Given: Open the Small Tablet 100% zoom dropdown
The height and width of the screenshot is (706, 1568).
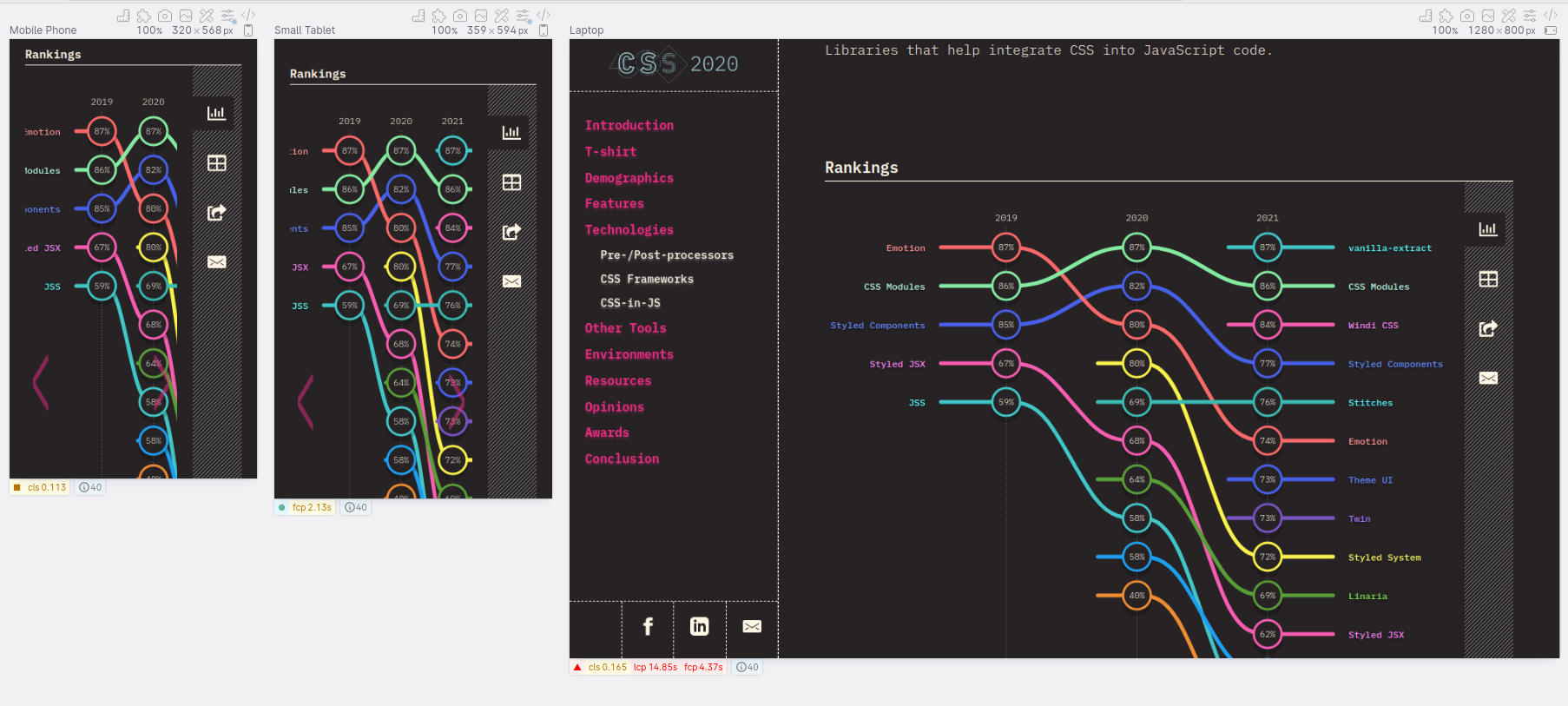Looking at the screenshot, I should pyautogui.click(x=445, y=30).
